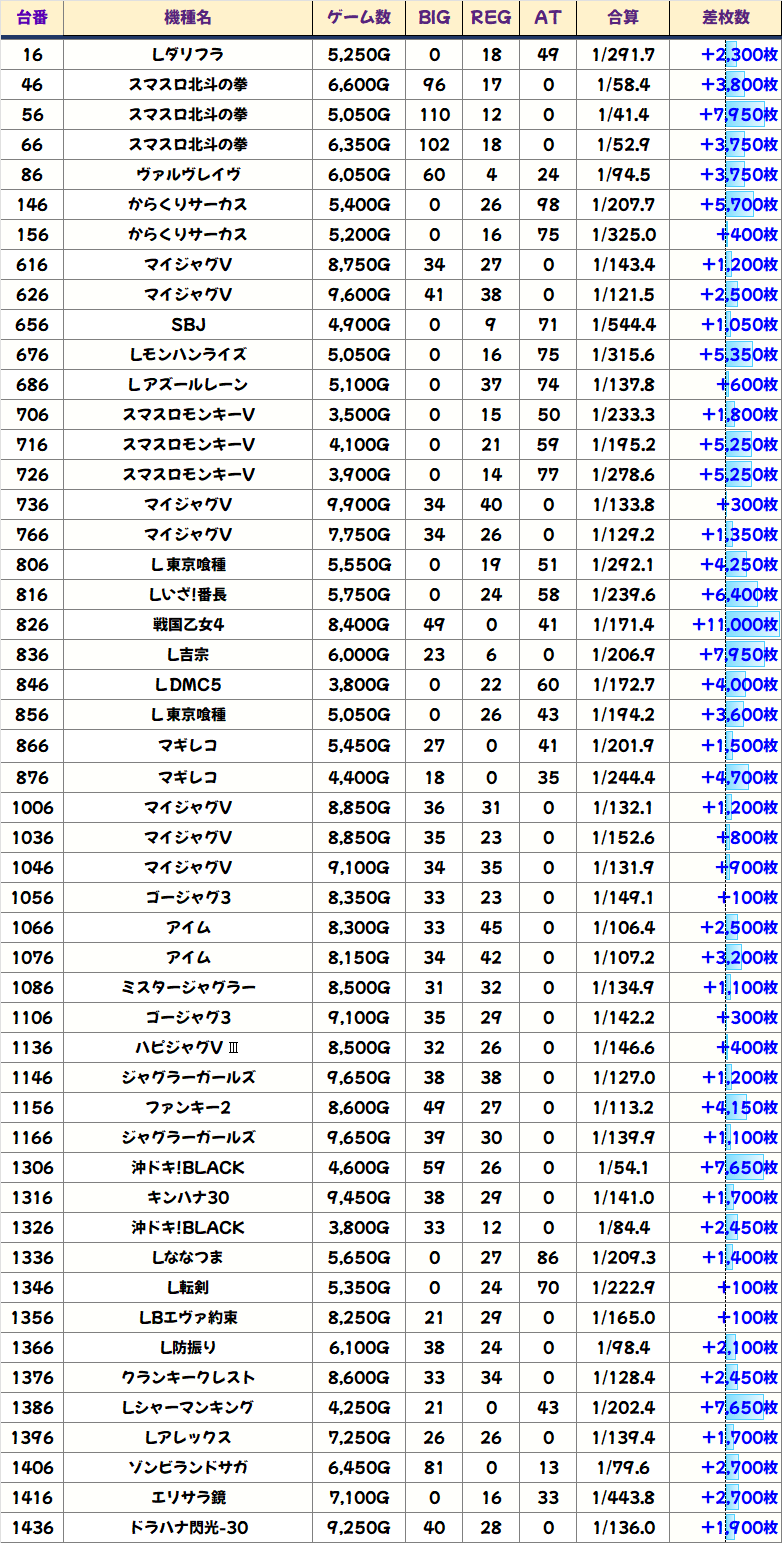Click L転剣 machine name
The width and height of the screenshot is (782, 1543).
pos(188,1288)
